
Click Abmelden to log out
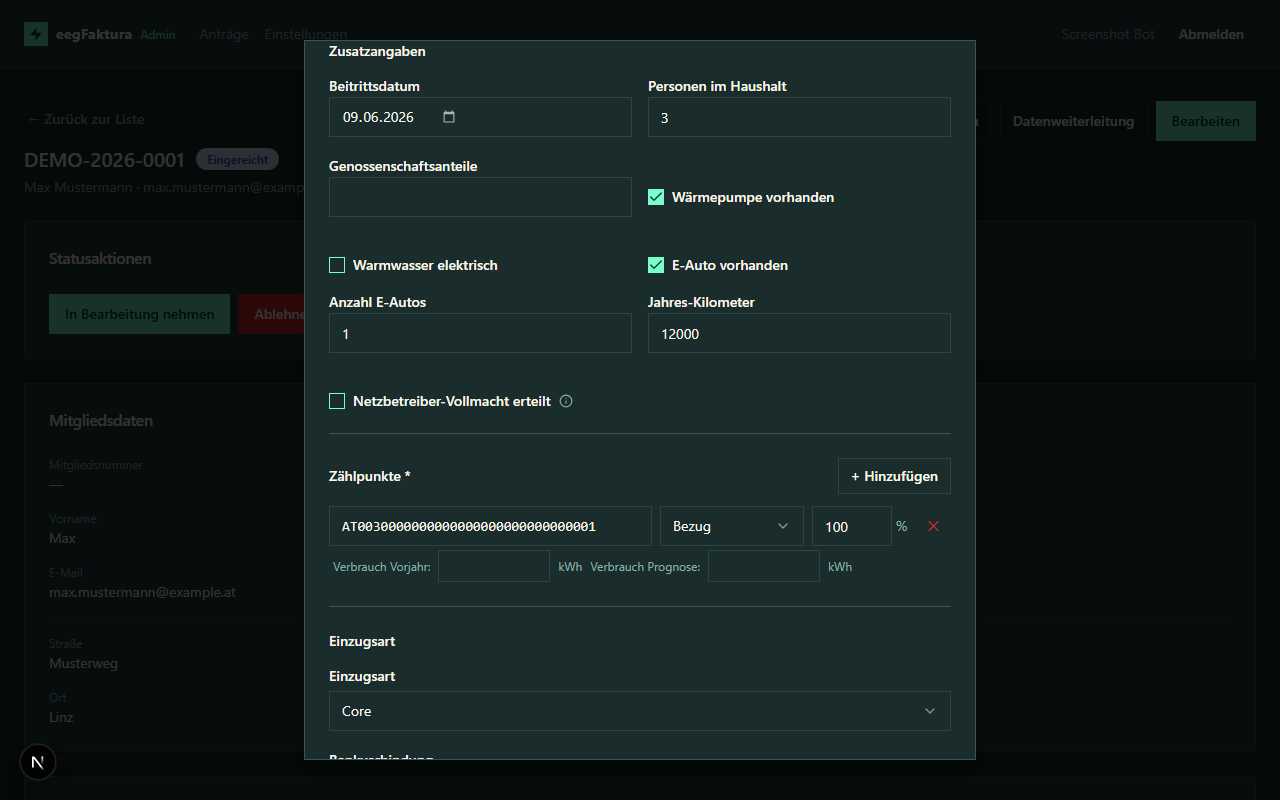tap(1211, 34)
